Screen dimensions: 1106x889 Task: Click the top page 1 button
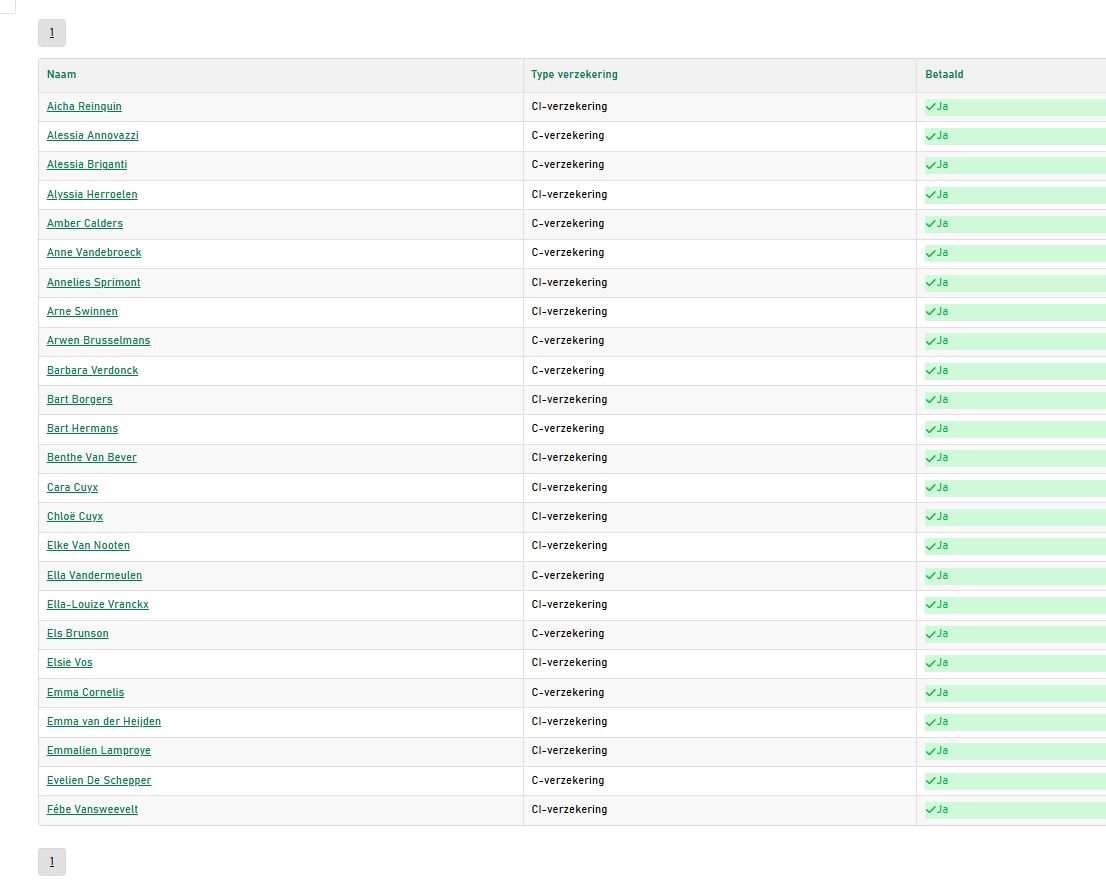52,33
